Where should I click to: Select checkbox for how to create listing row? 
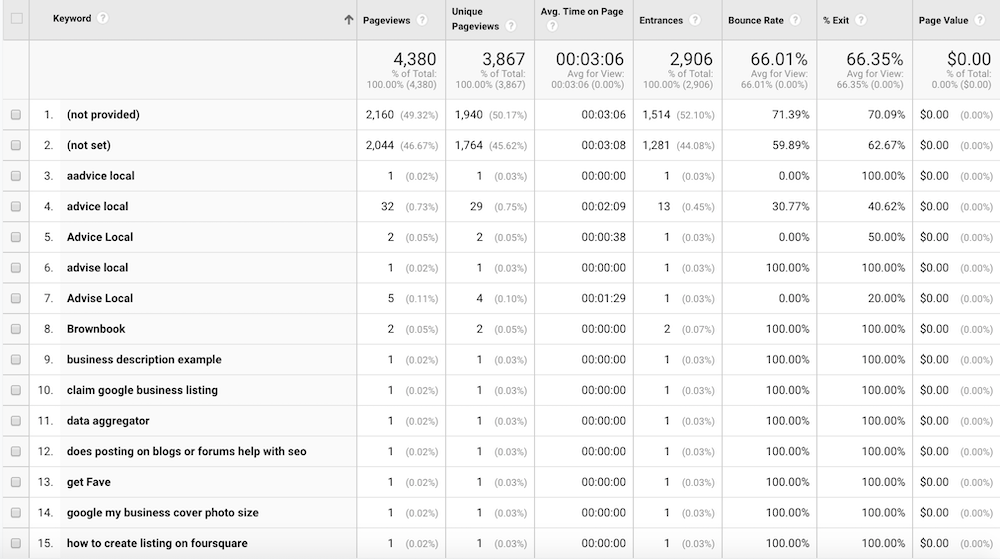click(16, 543)
